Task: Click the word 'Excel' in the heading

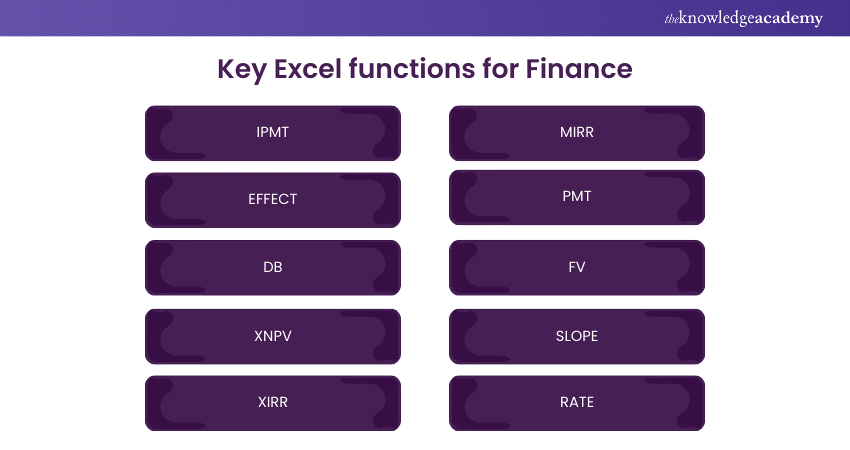Action: pyautogui.click(x=314, y=69)
